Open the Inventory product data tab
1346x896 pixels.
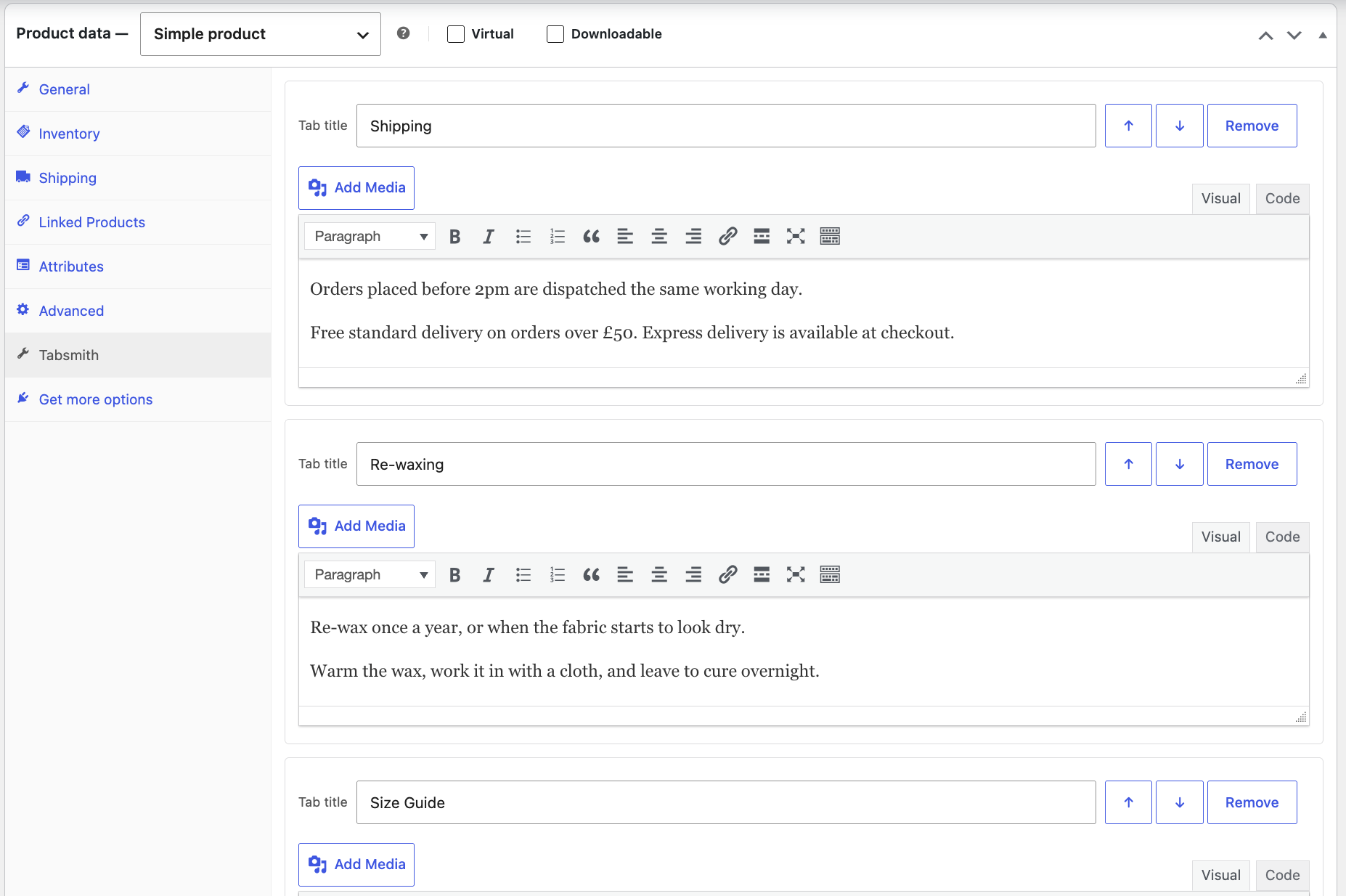point(138,134)
